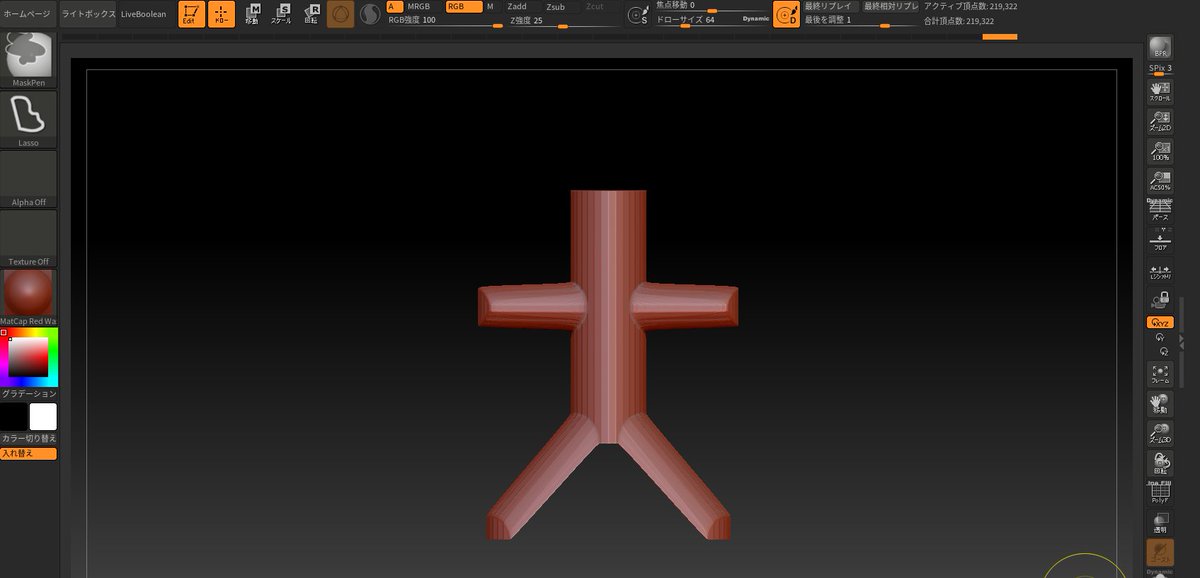Open the ライトボックス tab
The width and height of the screenshot is (1200, 578).
[87, 14]
